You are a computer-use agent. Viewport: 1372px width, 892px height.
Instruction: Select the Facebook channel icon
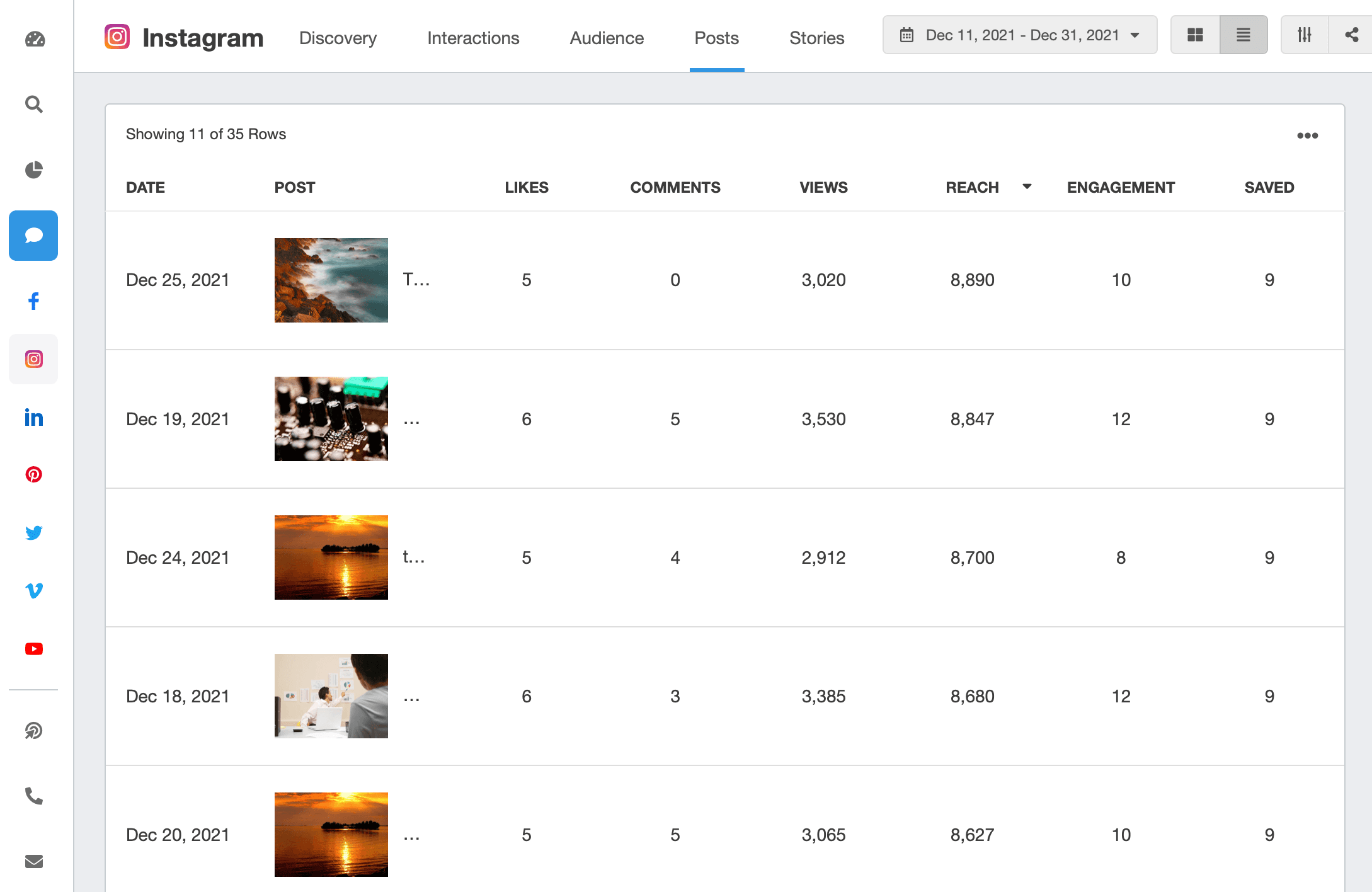coord(33,300)
